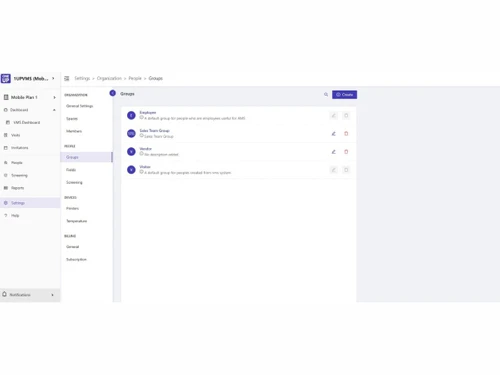
Task: Open Subscription under Billing
Action: (x=76, y=259)
